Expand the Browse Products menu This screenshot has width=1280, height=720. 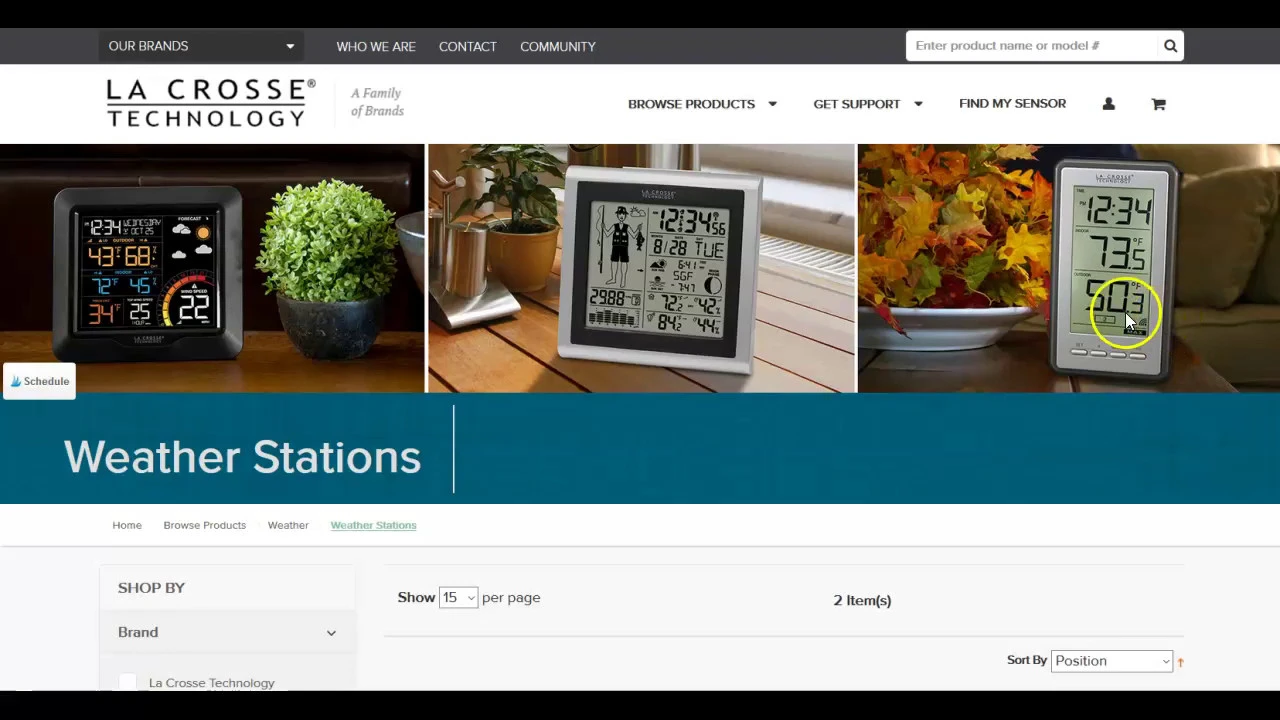point(702,104)
